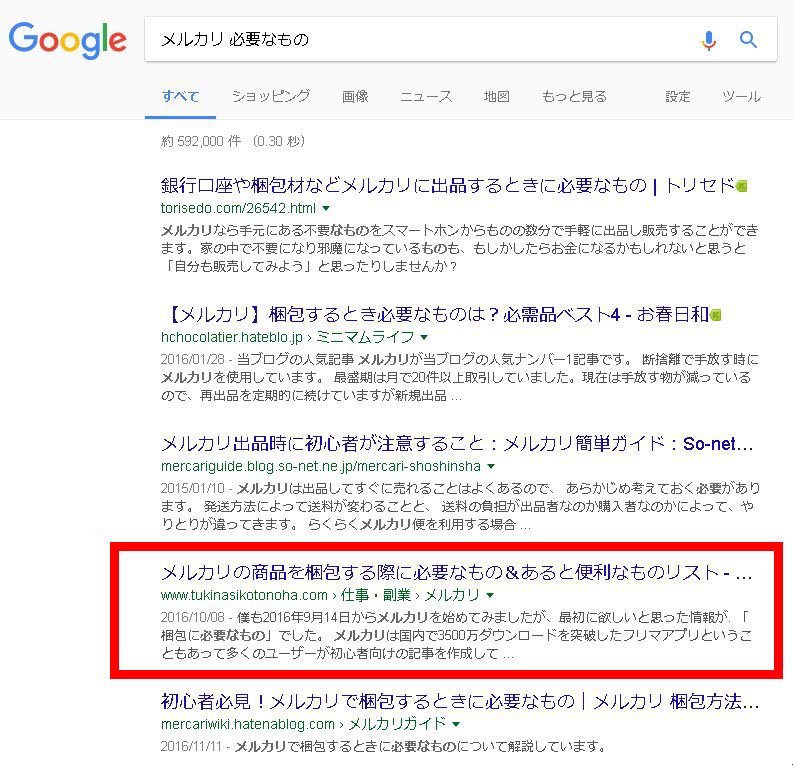Viewport: 793px width, 765px height.
Task: Switch to the ショッピング tab
Action: (271, 96)
